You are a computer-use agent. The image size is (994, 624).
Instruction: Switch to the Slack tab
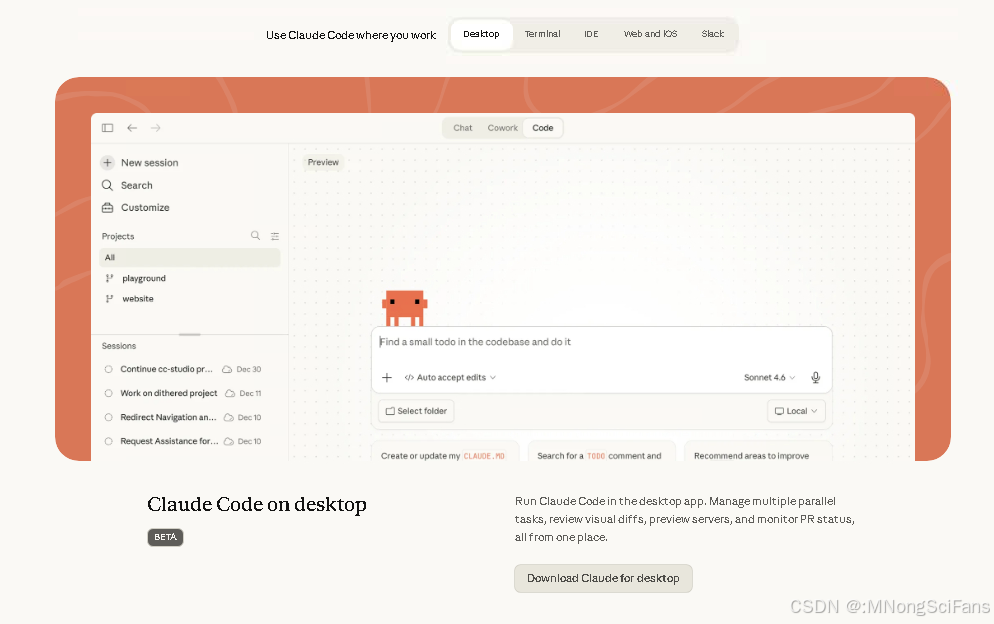[x=713, y=34]
